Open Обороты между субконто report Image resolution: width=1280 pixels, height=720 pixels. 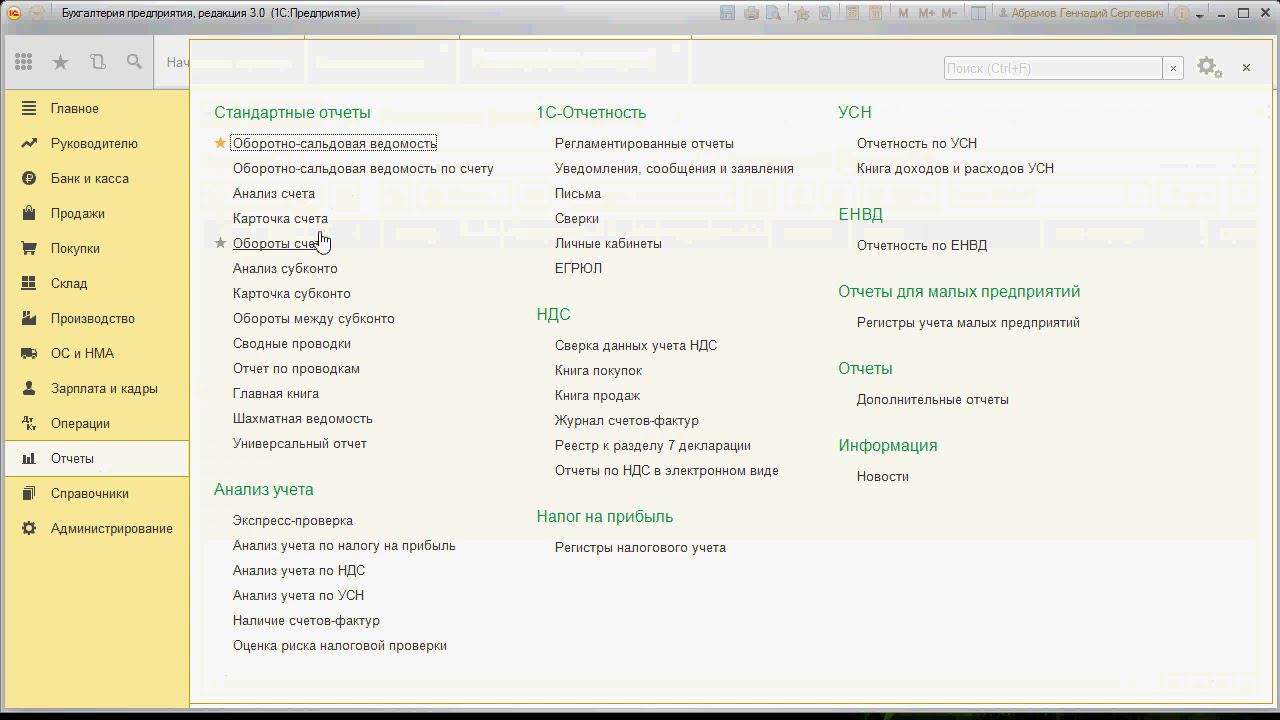click(313, 318)
